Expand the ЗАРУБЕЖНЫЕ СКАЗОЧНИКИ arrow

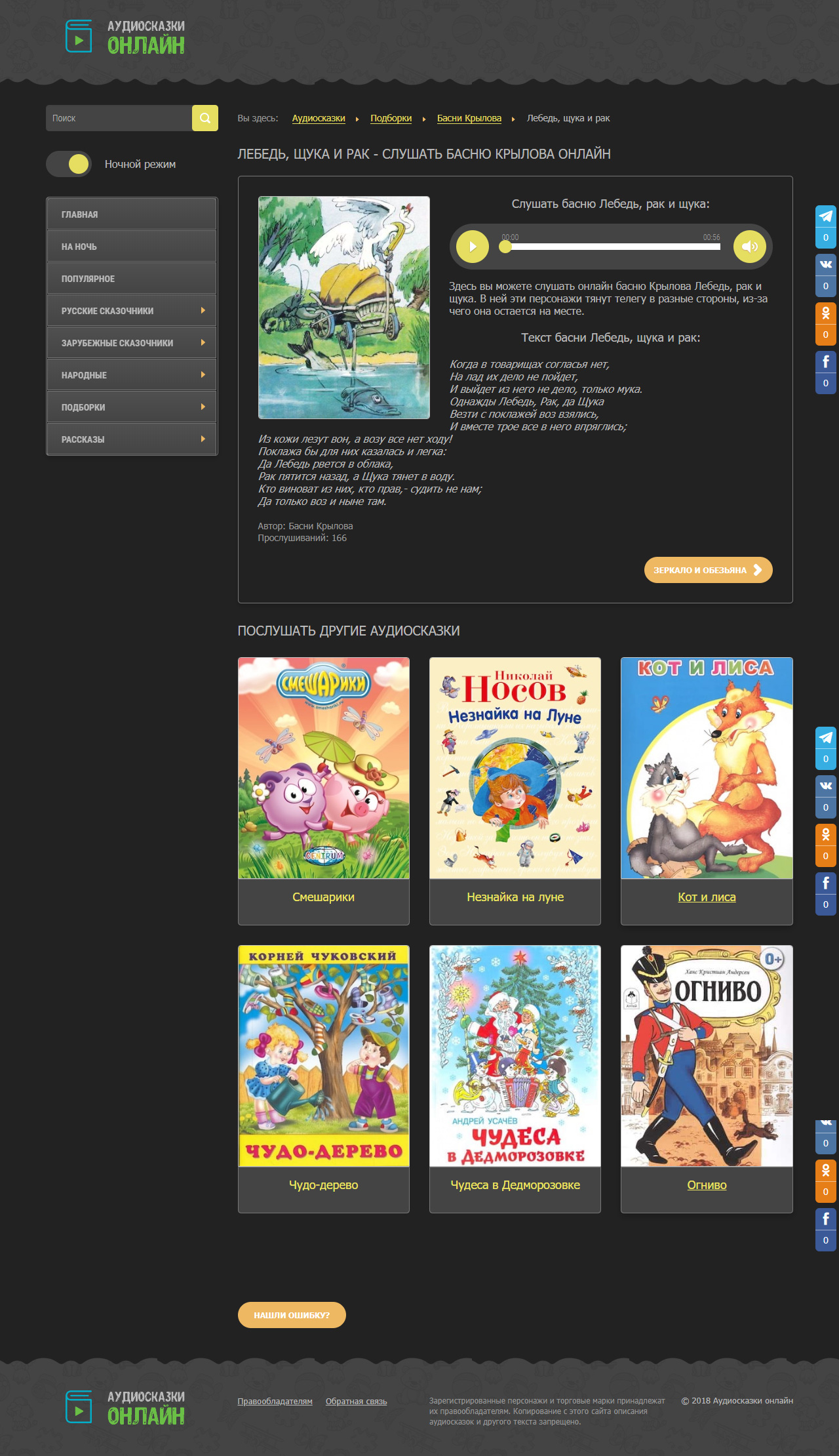tap(203, 342)
